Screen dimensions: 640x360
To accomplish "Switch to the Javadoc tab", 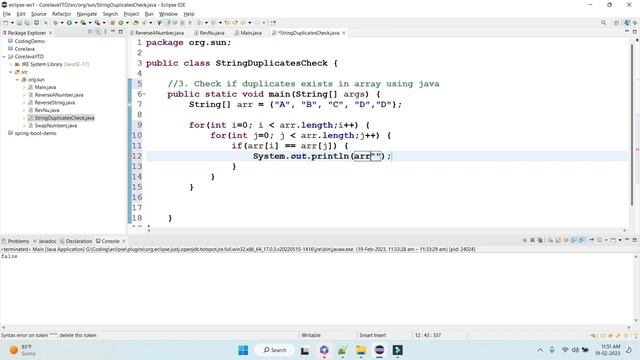I will point(44,241).
